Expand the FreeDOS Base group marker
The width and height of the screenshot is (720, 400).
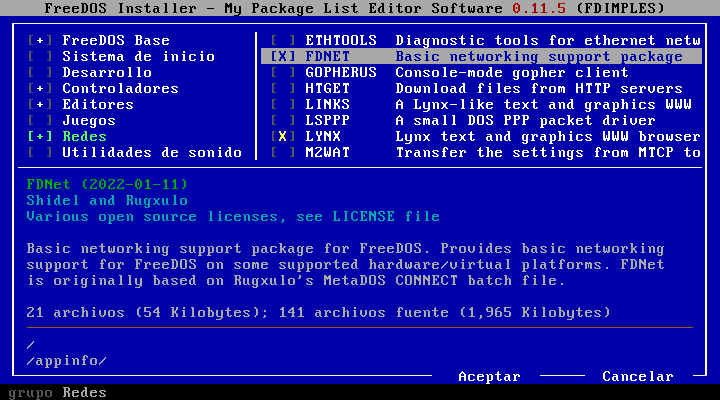click(x=41, y=41)
